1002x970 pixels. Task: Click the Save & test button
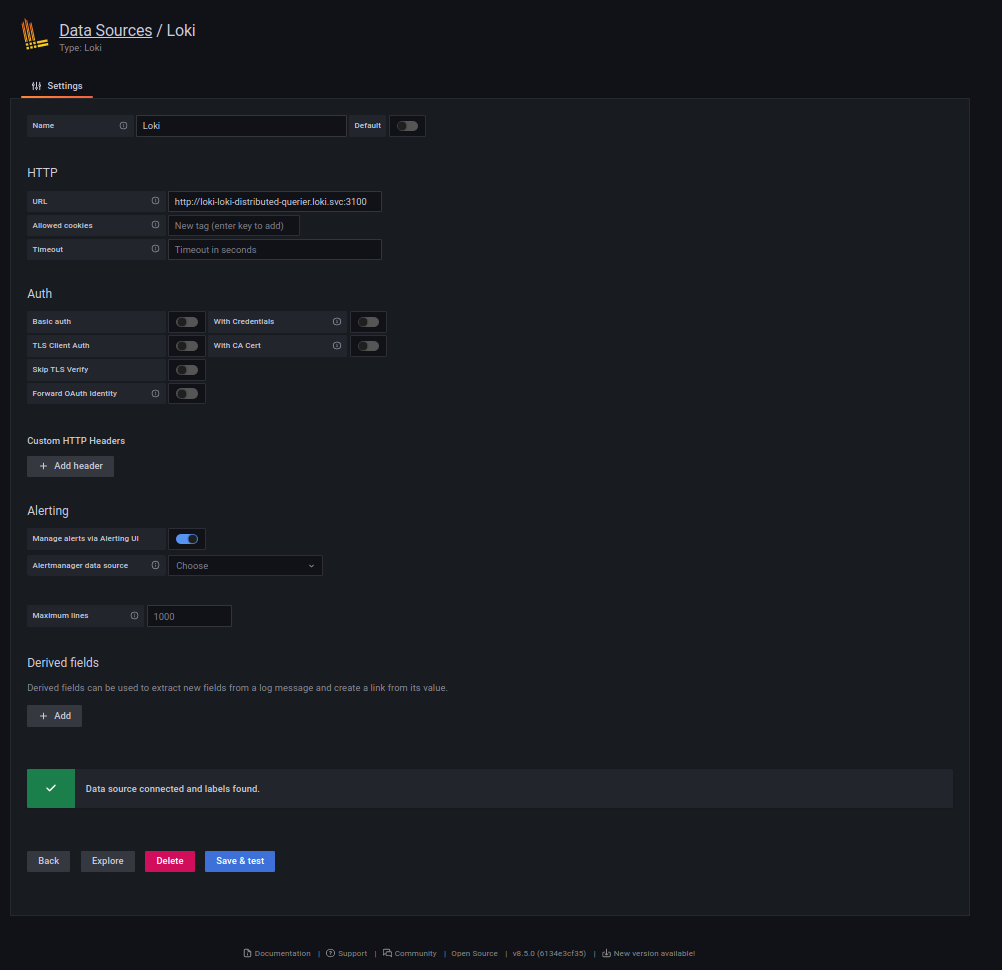point(239,861)
